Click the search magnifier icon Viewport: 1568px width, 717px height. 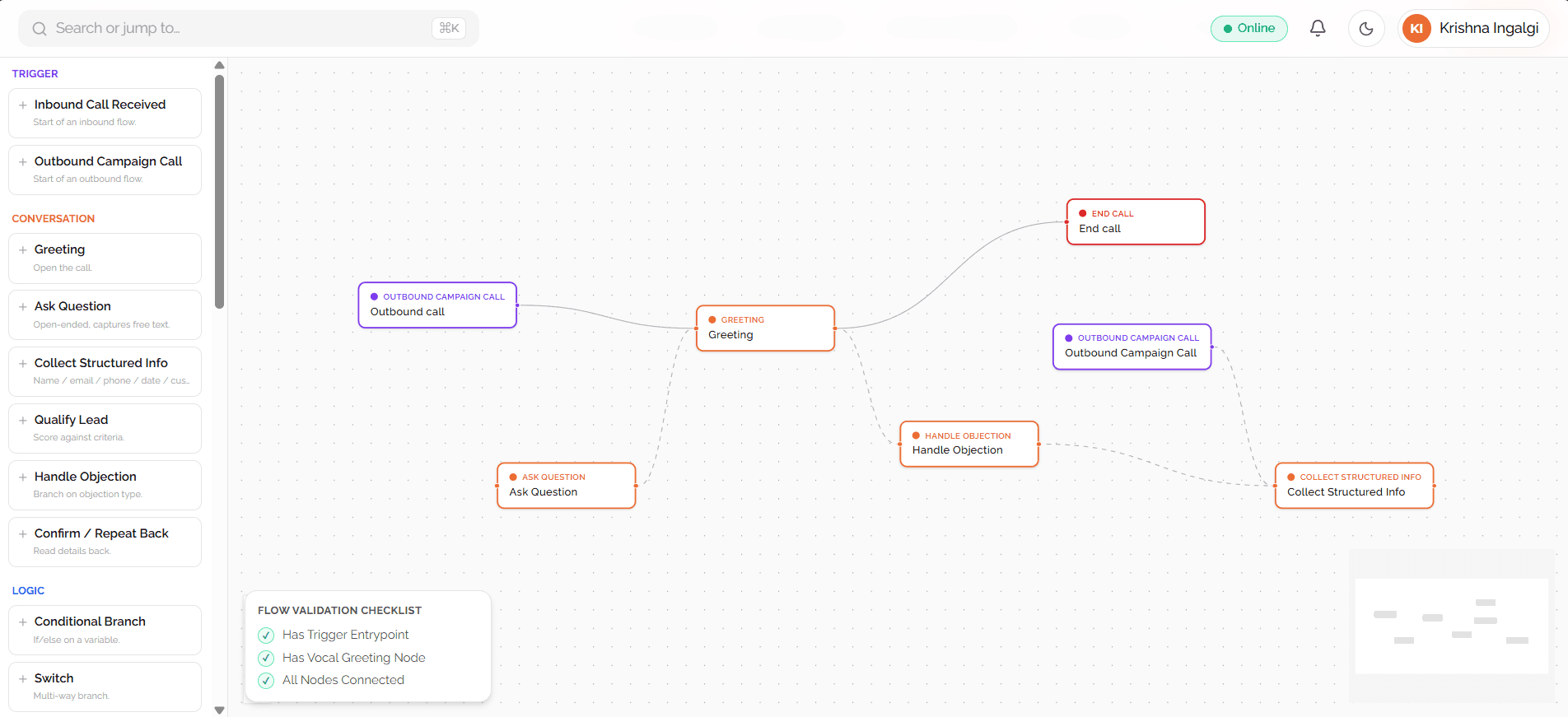coord(39,29)
